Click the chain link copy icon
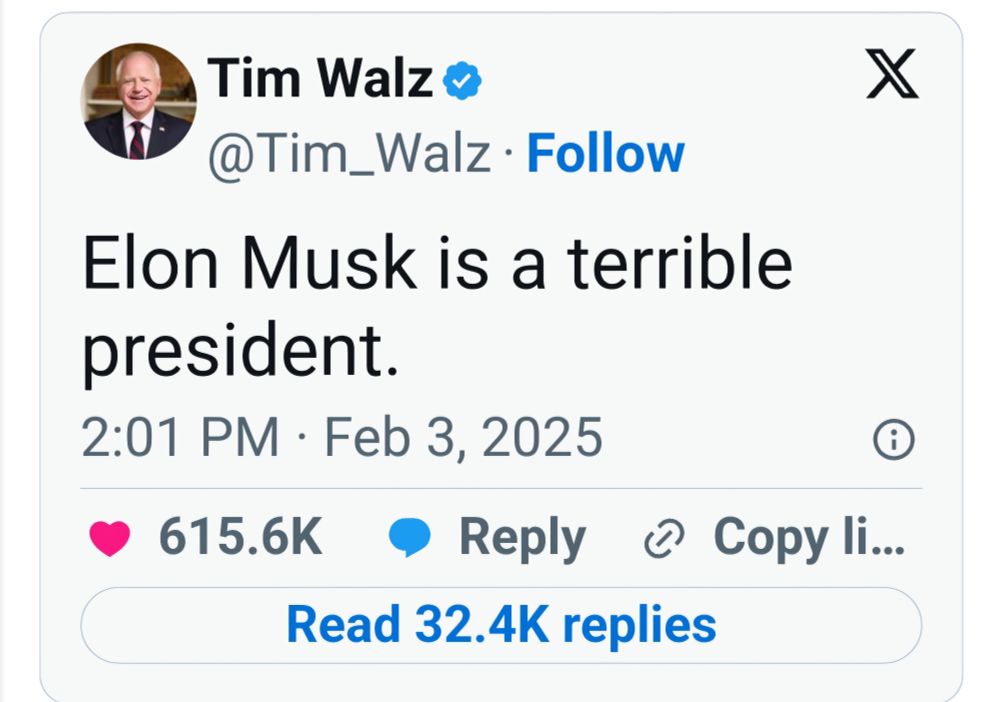Screen dimensions: 1000x702 coord(662,540)
